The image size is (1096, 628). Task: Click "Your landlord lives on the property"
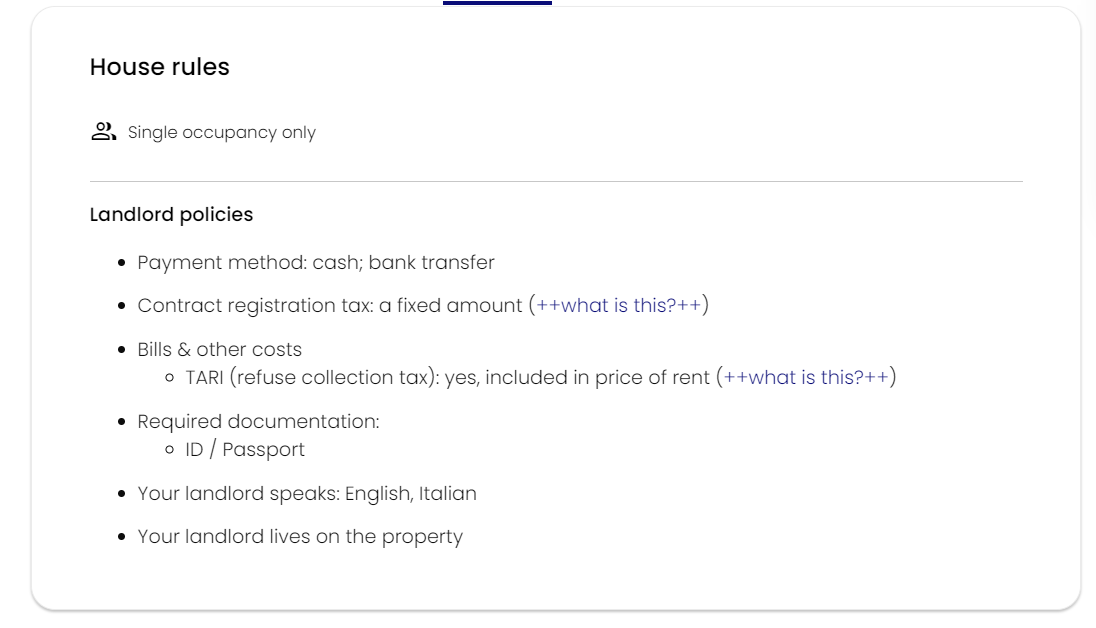point(300,537)
